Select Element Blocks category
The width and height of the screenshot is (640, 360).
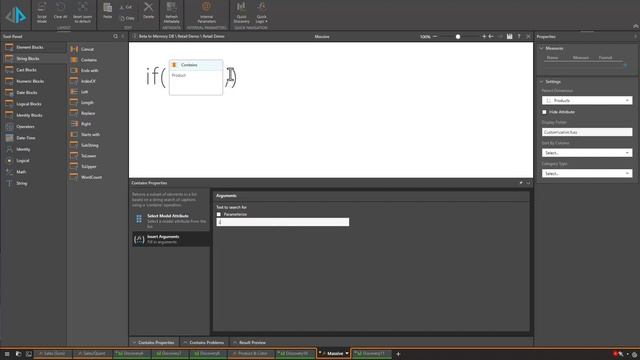click(34, 47)
